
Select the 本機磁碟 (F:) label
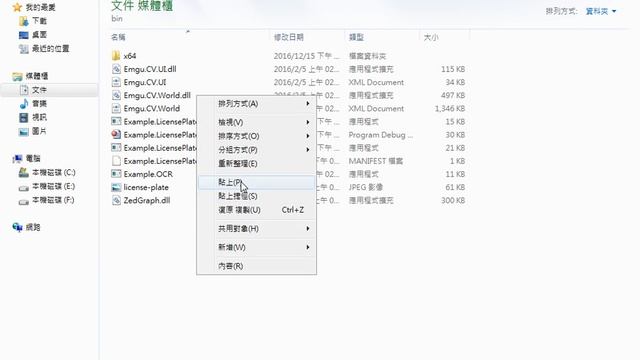53,201
